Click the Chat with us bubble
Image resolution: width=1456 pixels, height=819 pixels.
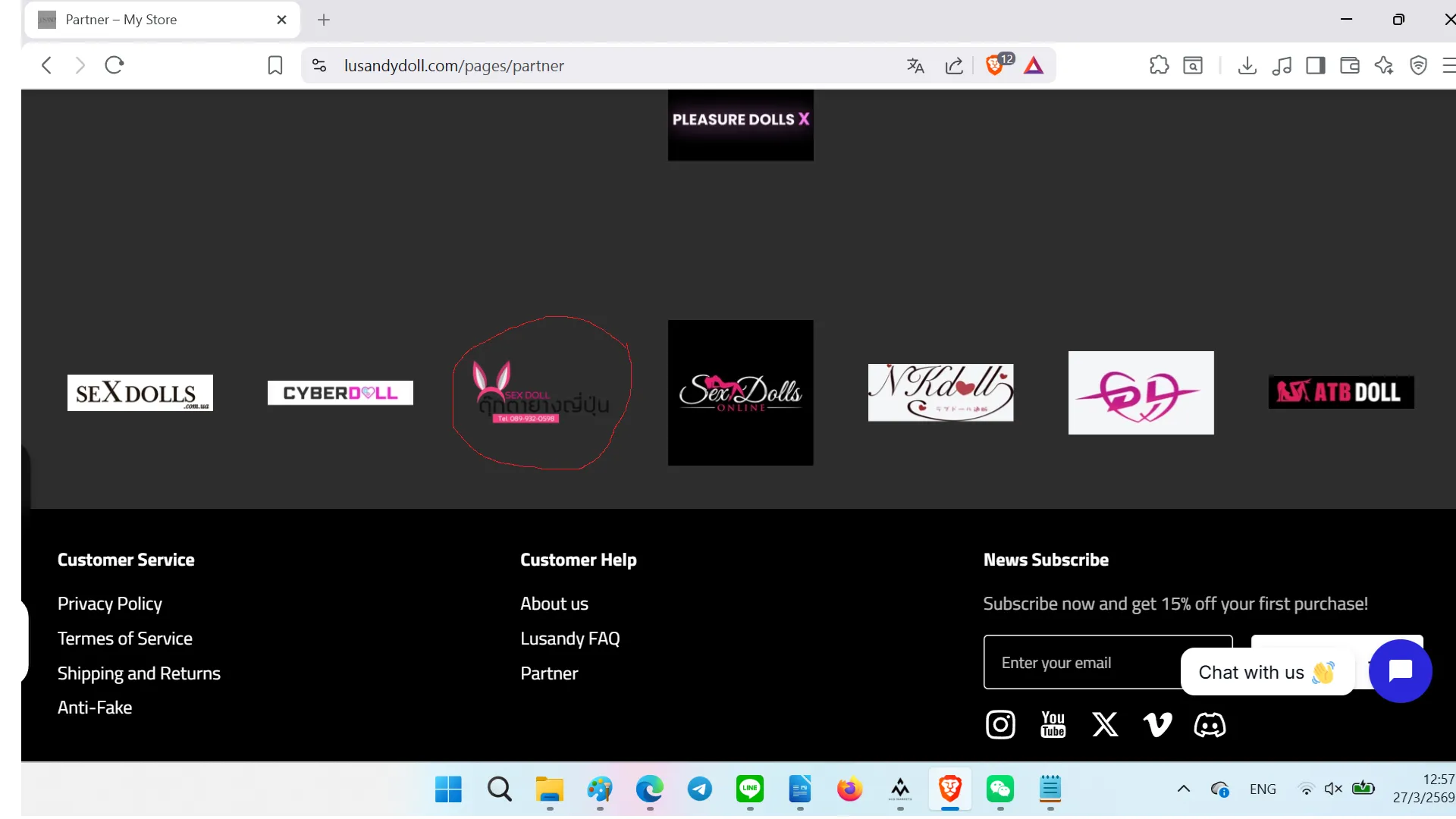1267,672
